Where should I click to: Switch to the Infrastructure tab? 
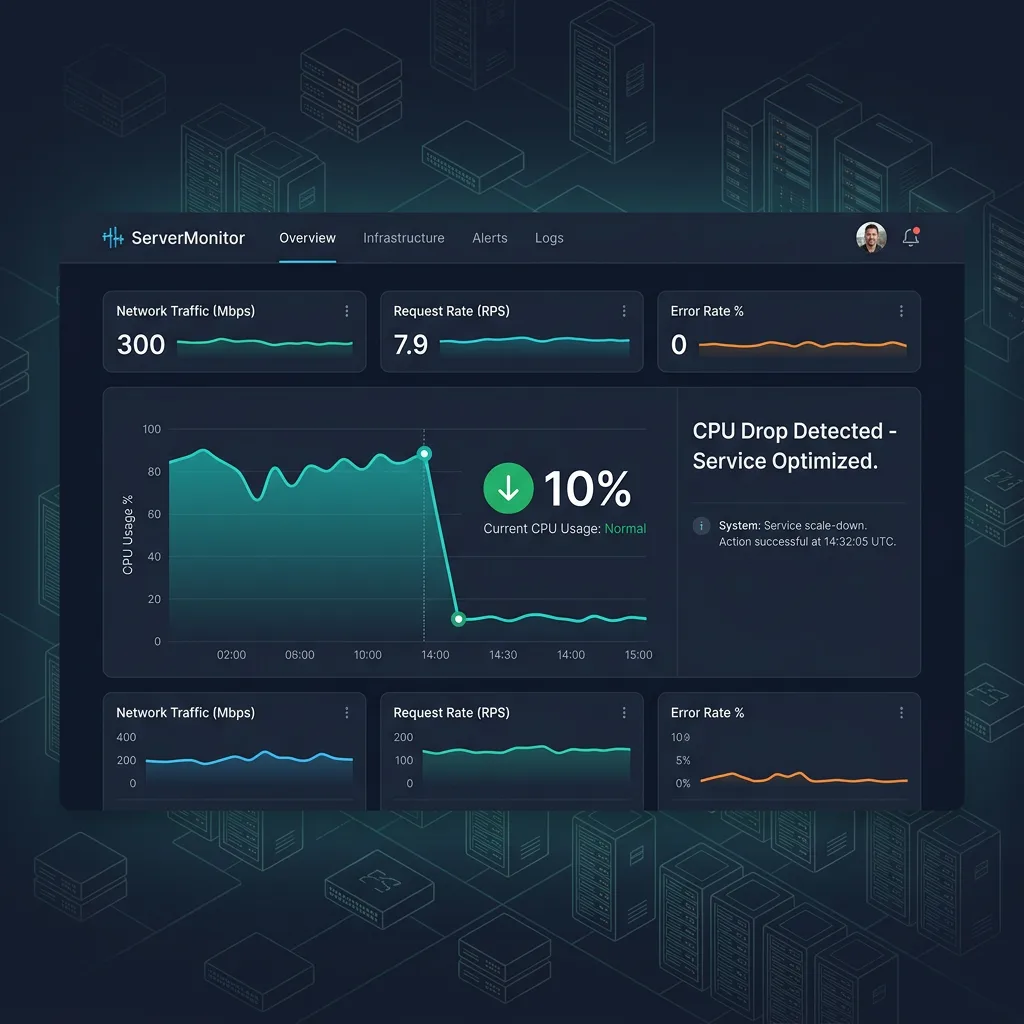coord(404,238)
